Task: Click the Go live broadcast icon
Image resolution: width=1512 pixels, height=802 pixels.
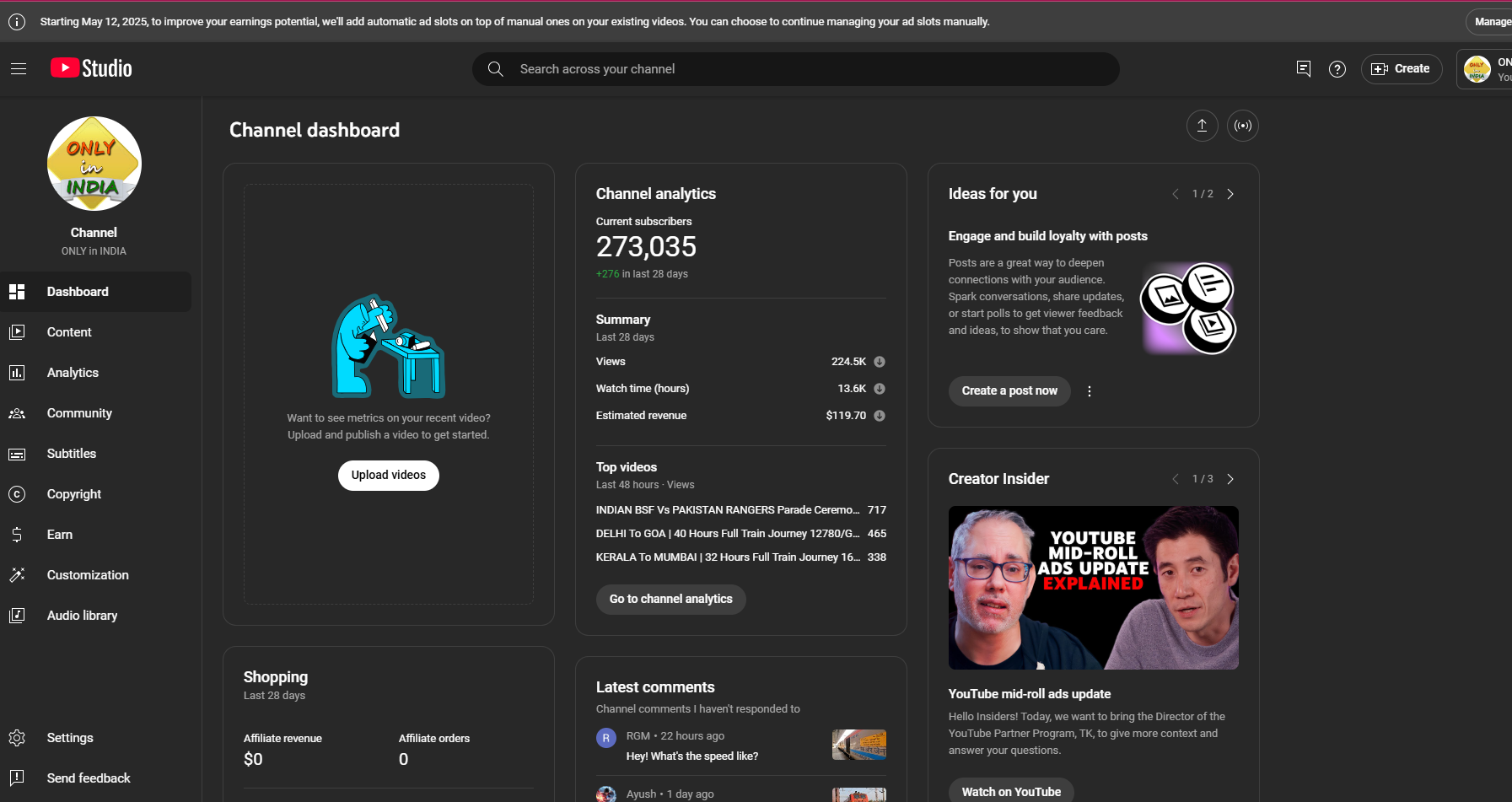Action: click(x=1243, y=126)
